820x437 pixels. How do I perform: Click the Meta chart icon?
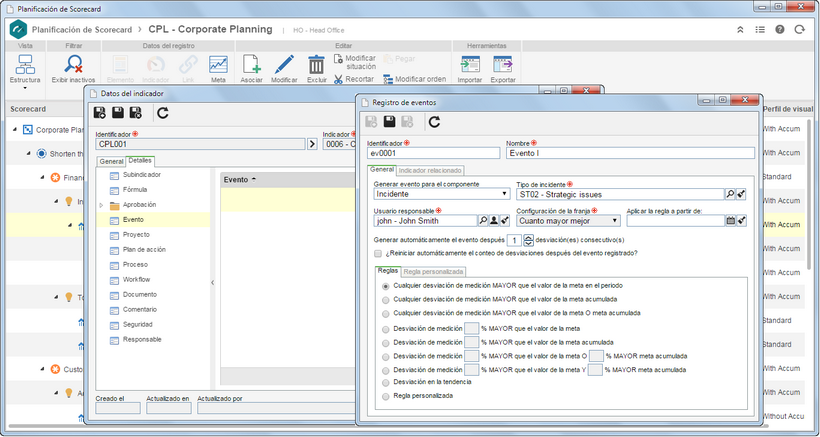click(x=218, y=64)
